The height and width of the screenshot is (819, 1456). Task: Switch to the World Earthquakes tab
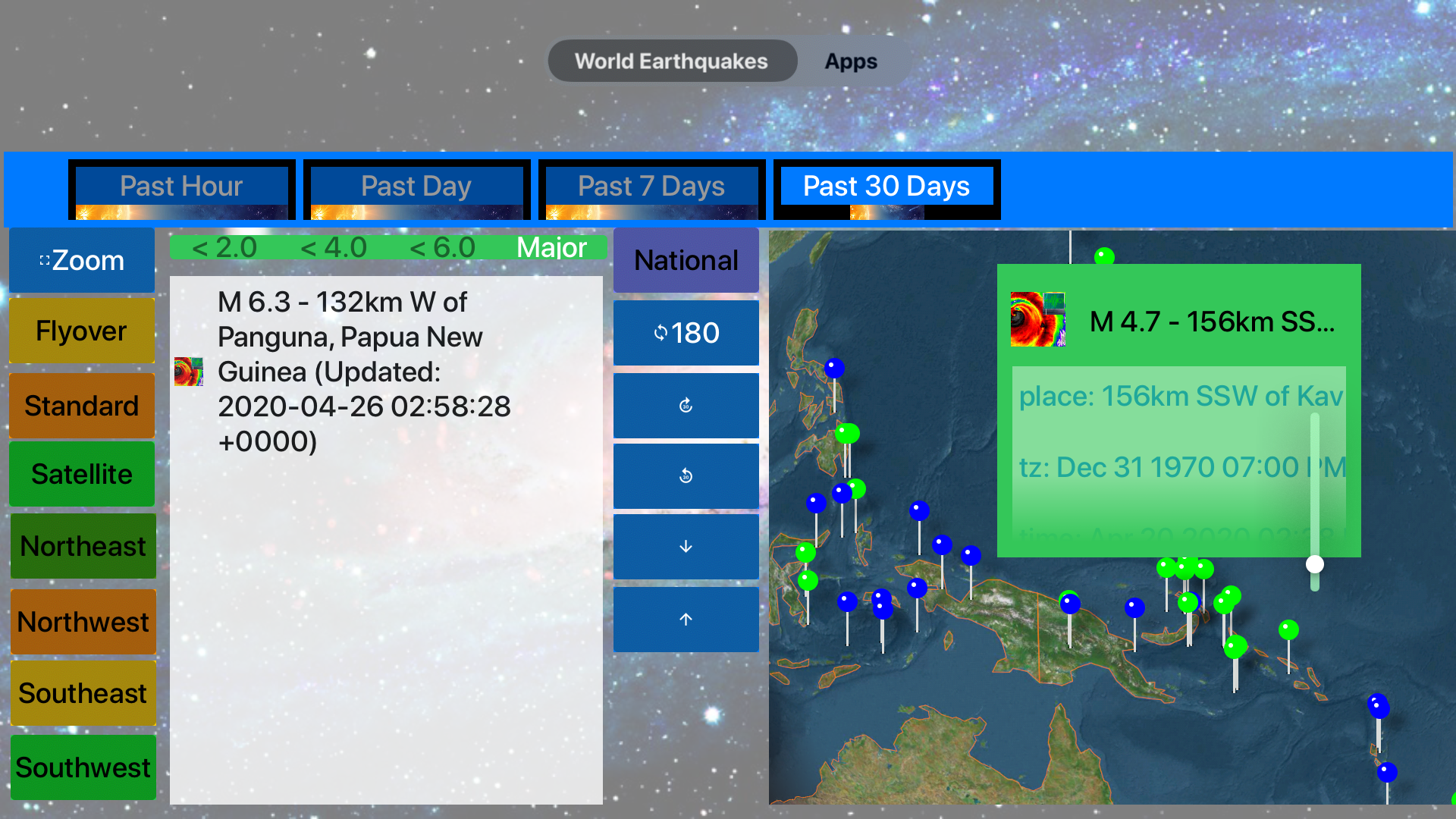[672, 61]
